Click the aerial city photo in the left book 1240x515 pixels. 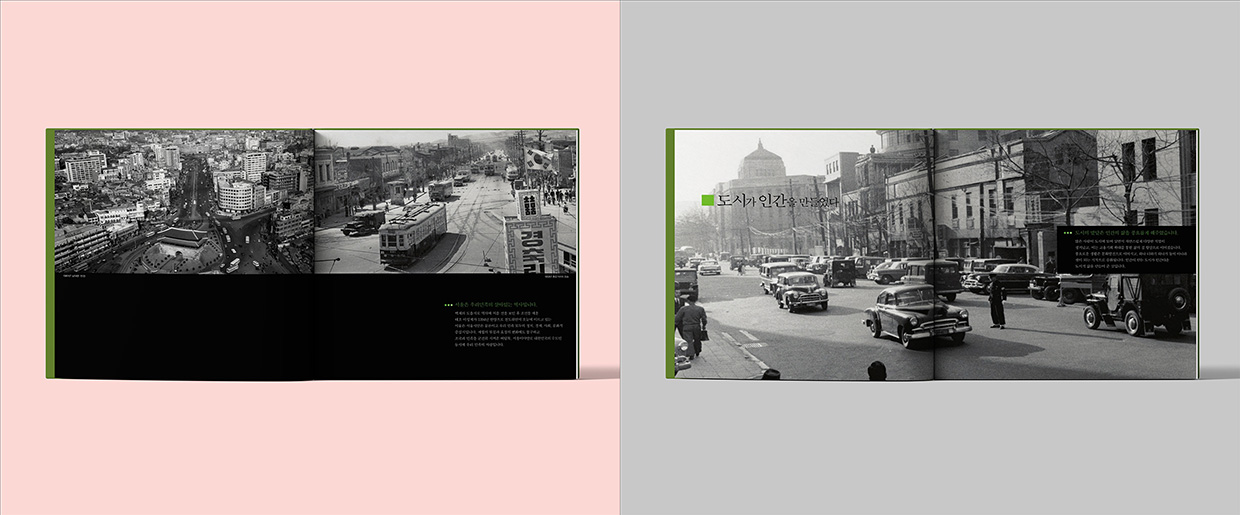pos(184,201)
